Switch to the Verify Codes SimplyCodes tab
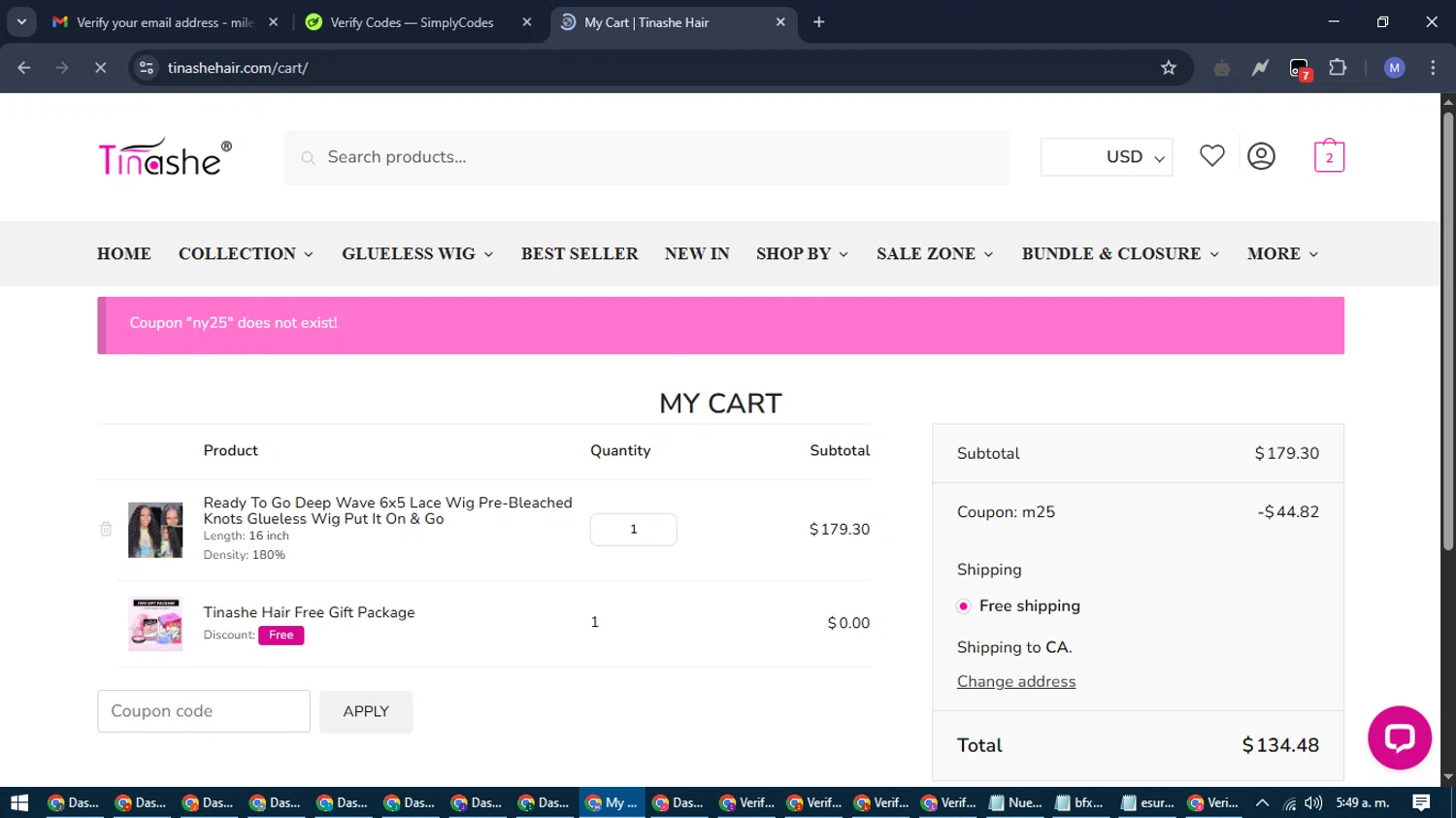The image size is (1456, 818). 413,21
